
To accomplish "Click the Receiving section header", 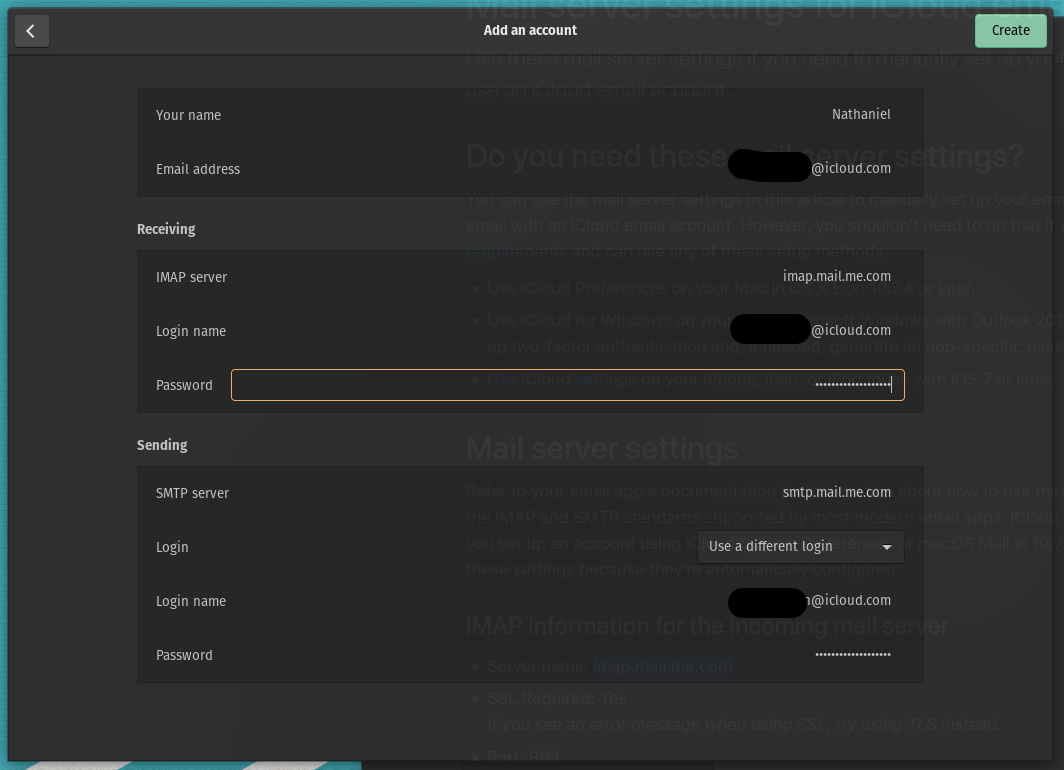I will tap(165, 229).
